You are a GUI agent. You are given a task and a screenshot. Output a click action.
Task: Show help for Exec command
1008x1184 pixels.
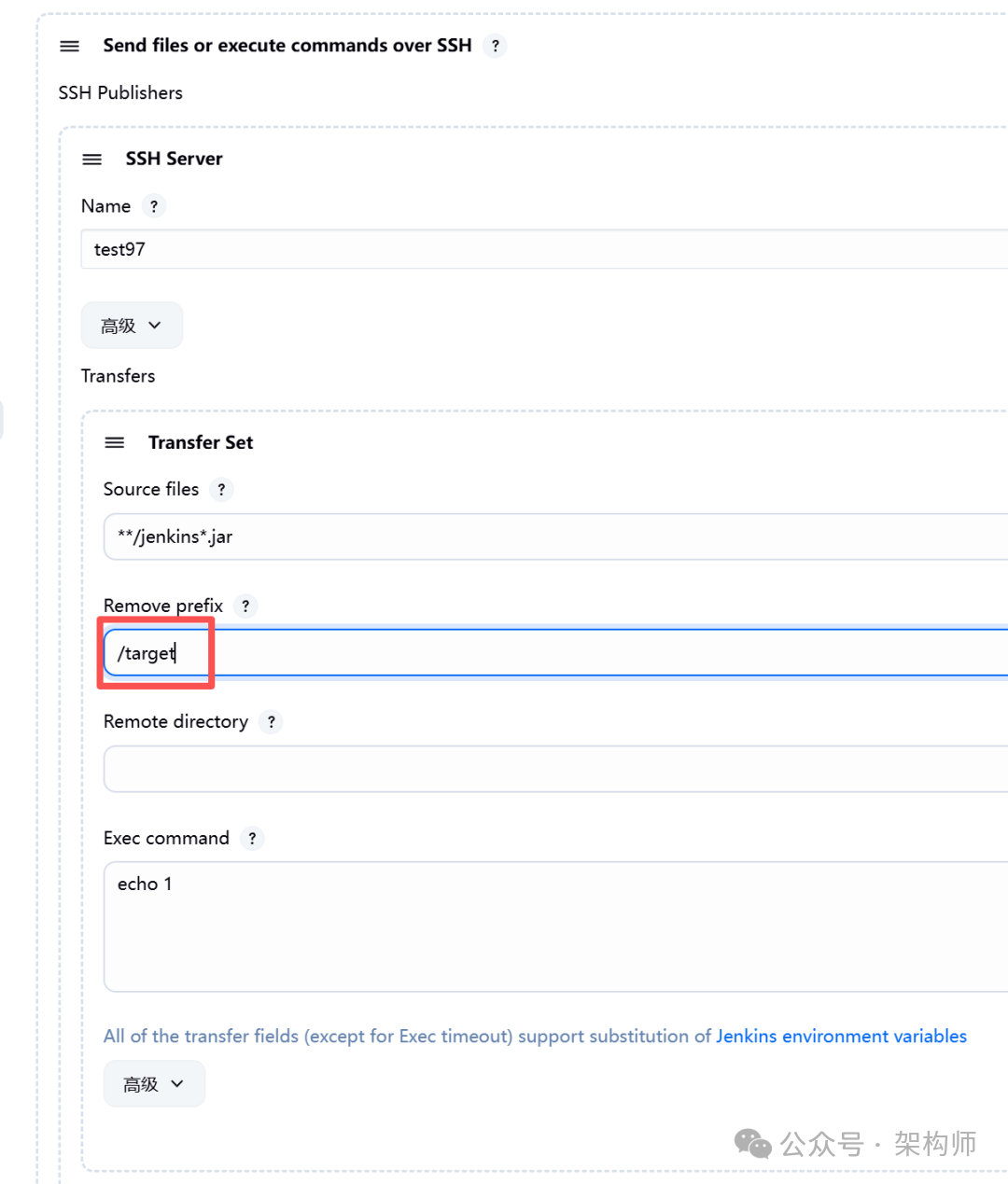pyautogui.click(x=252, y=838)
